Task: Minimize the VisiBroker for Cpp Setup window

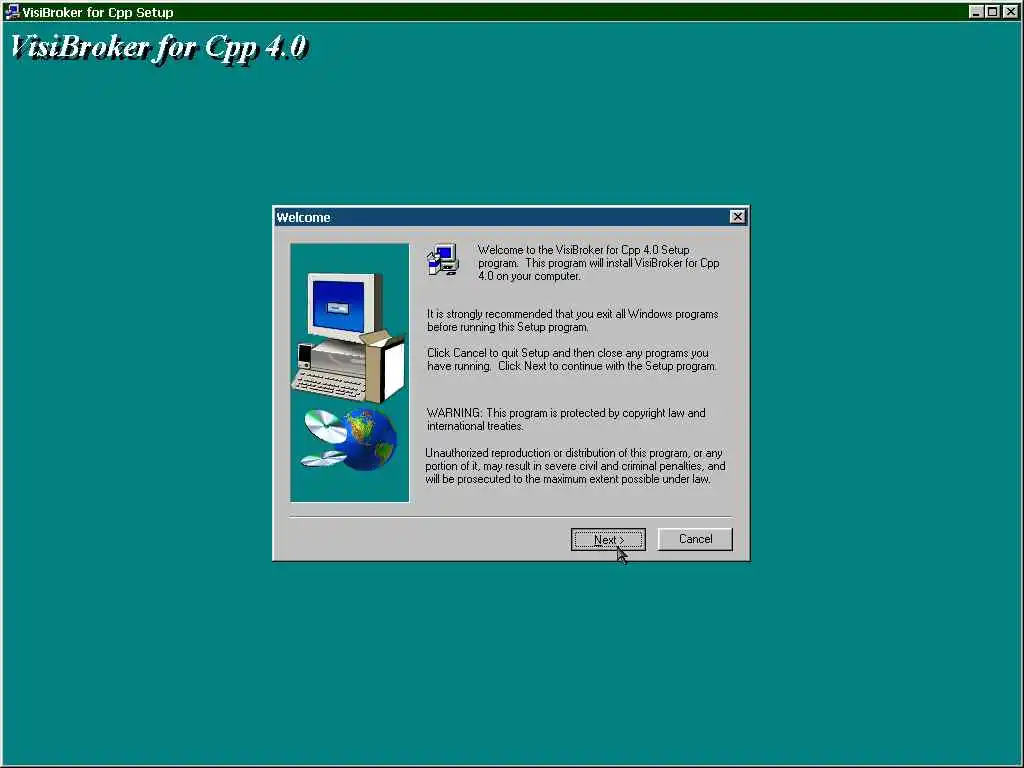Action: tap(976, 12)
